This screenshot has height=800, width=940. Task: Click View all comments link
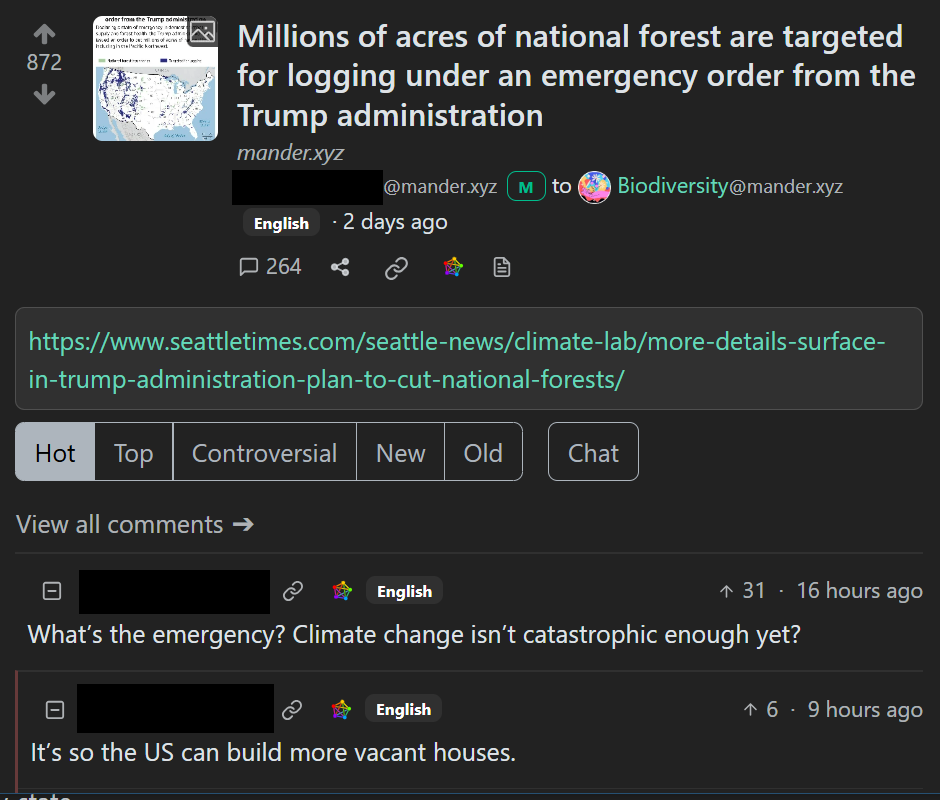(x=135, y=525)
